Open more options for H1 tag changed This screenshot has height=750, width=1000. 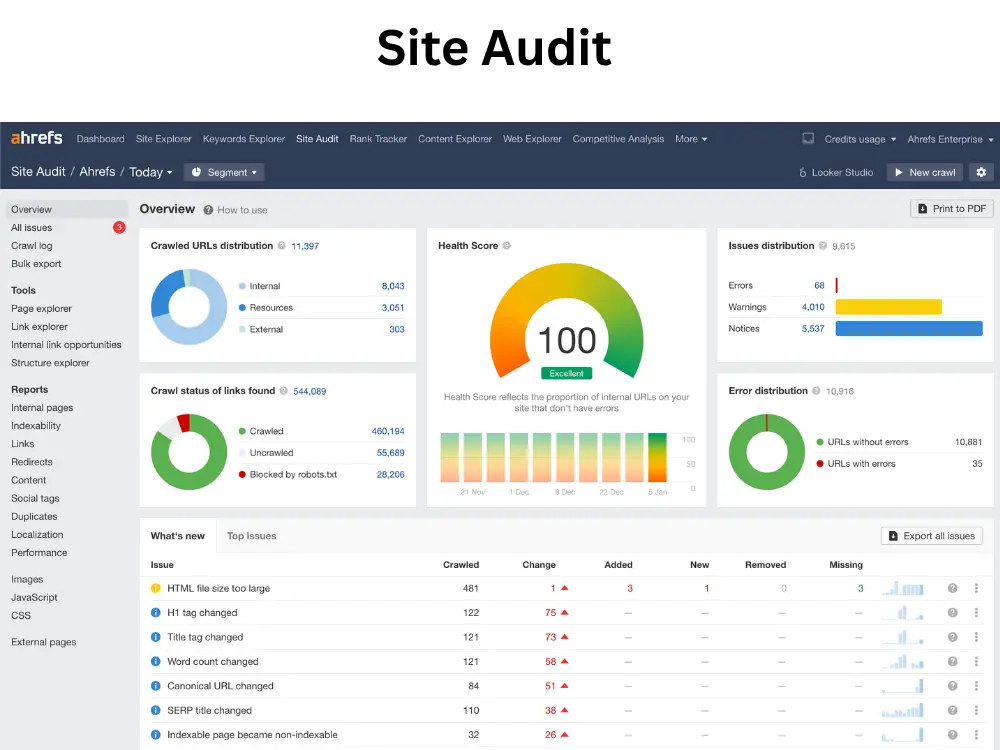[x=976, y=612]
